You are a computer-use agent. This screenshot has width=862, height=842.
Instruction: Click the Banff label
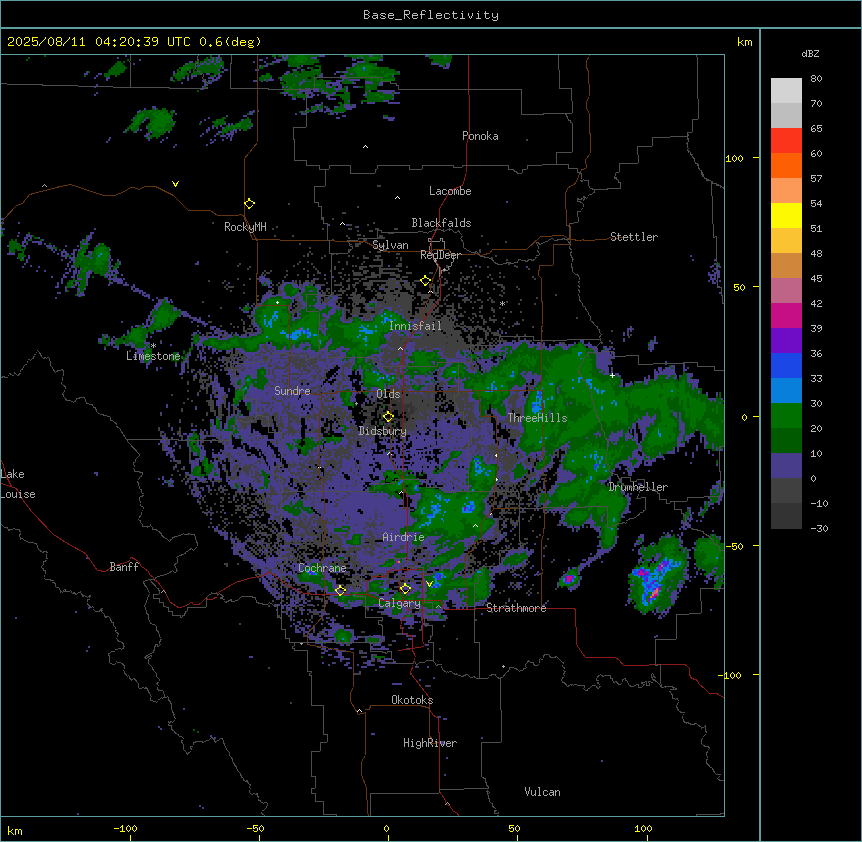click(x=124, y=567)
